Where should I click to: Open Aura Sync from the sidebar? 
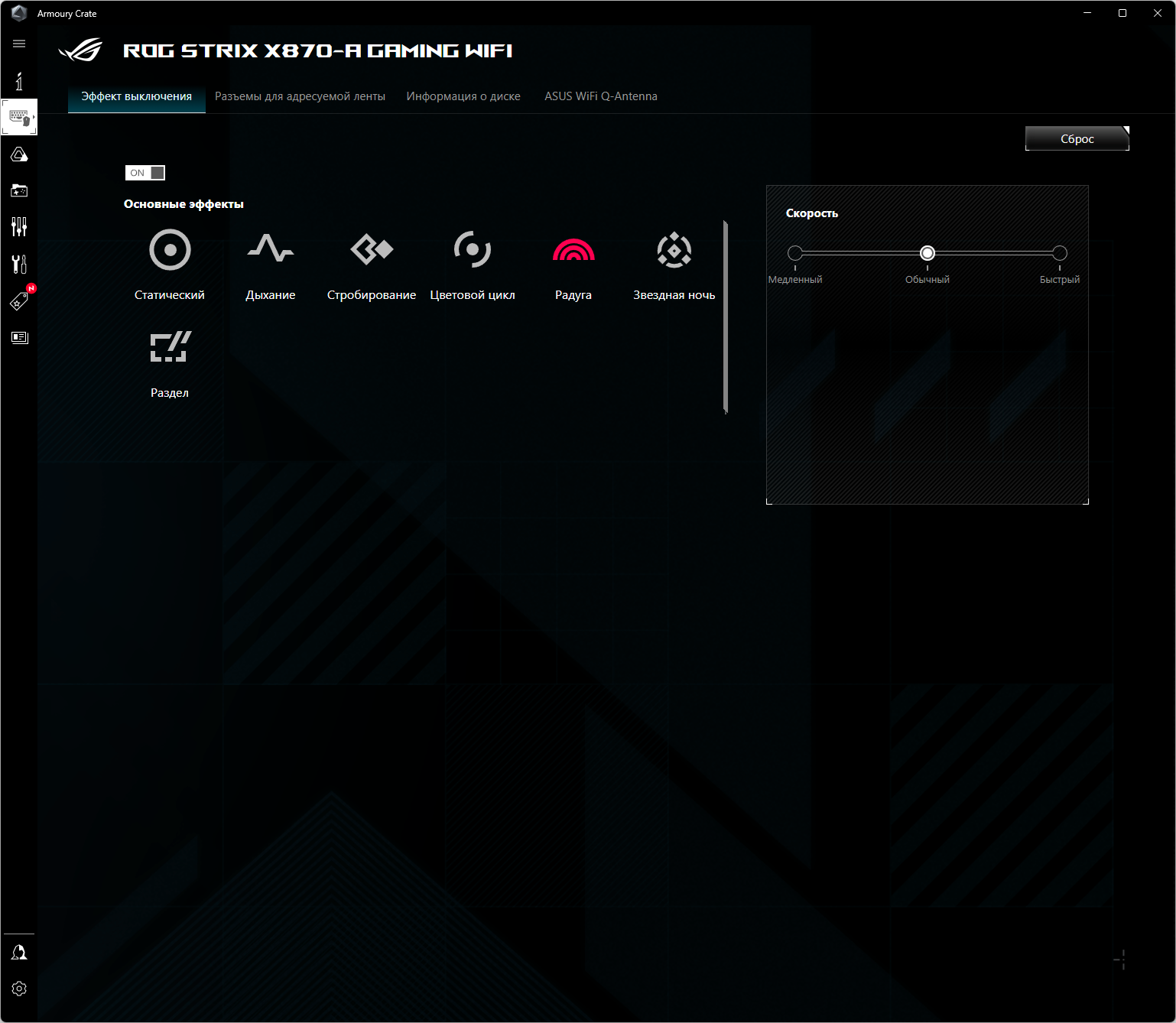tap(19, 154)
